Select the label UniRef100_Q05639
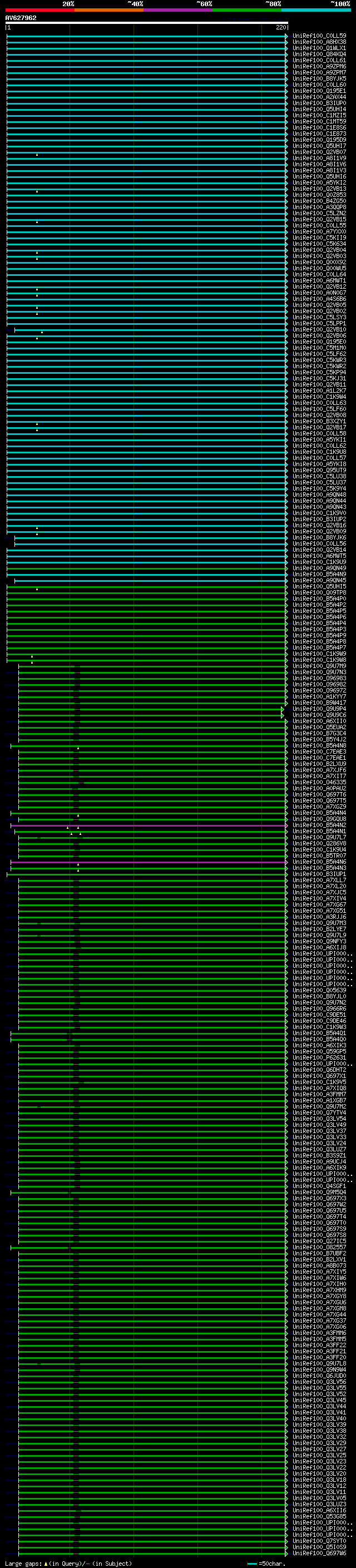 (319, 990)
